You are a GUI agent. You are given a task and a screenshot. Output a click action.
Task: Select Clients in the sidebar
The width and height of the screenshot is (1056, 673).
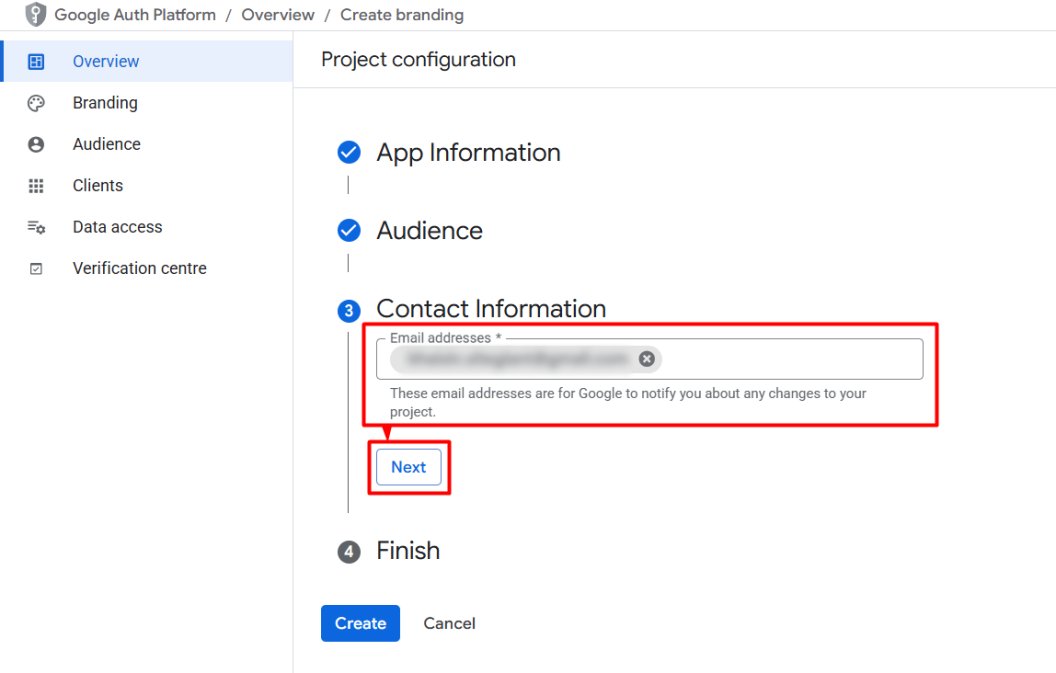pos(148,186)
